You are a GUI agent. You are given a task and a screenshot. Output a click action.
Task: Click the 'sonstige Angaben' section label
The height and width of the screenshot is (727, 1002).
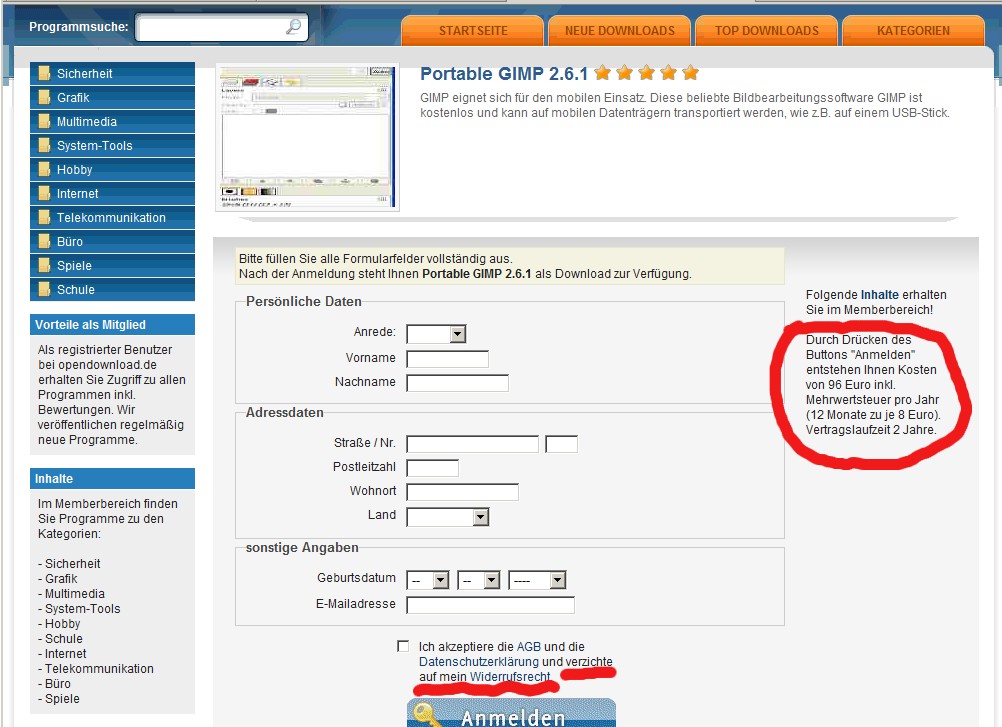pyautogui.click(x=302, y=547)
